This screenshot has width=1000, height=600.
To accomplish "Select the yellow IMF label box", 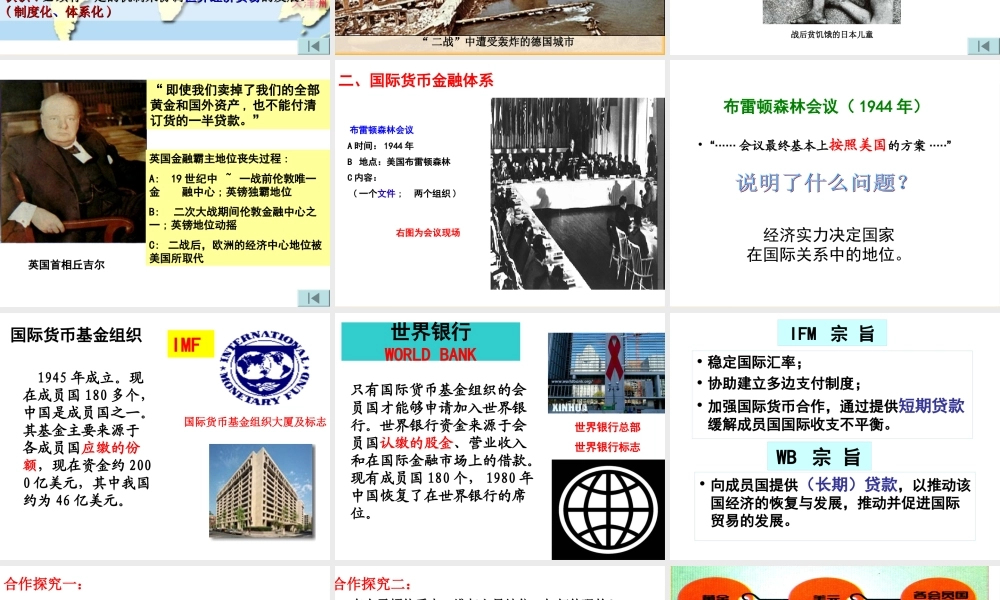I will coord(191,344).
